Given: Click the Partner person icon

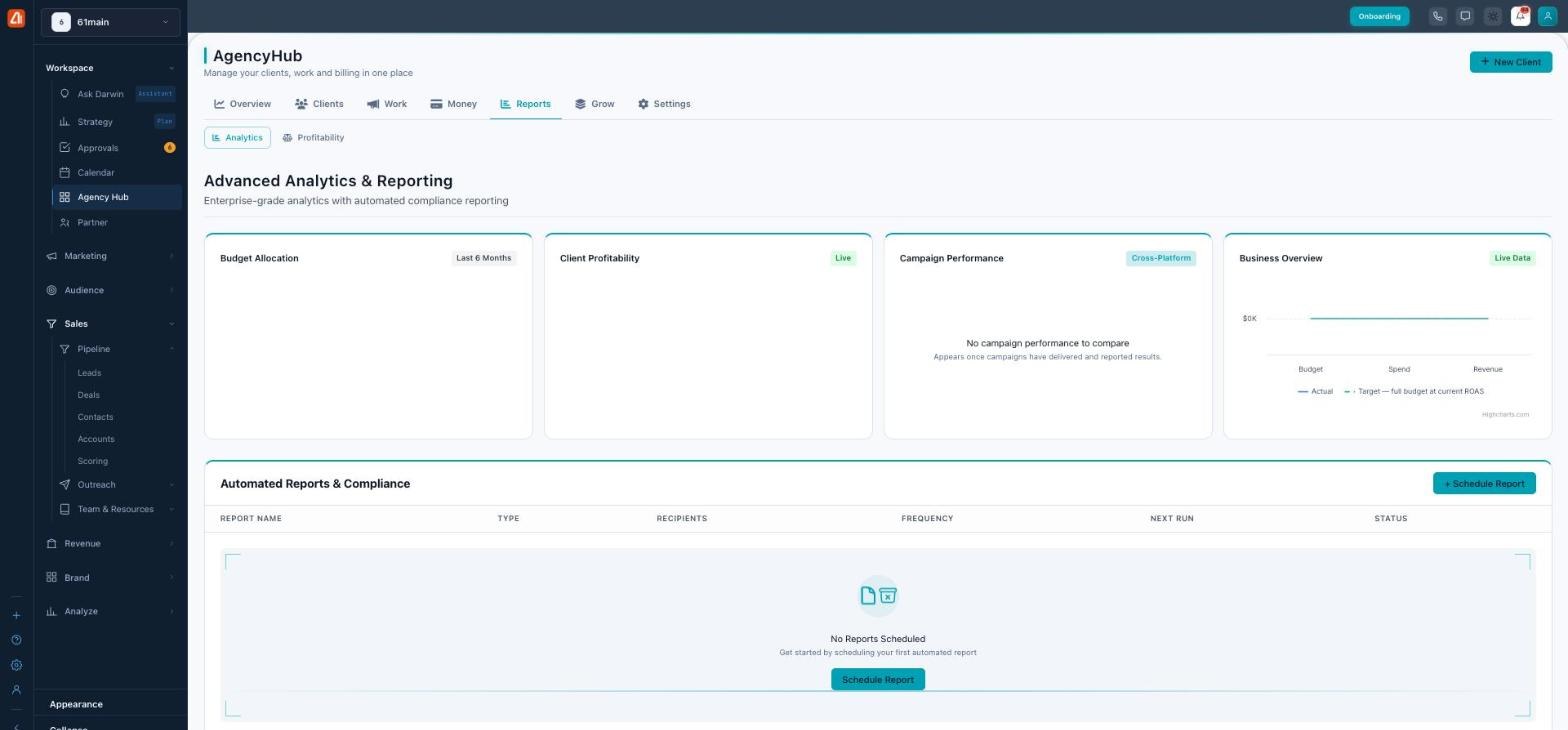Looking at the screenshot, I should click(65, 223).
